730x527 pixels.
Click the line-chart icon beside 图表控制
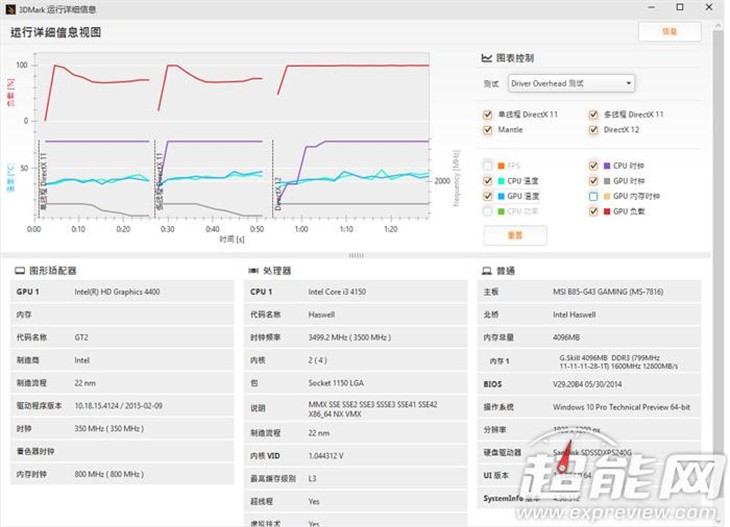coord(487,58)
